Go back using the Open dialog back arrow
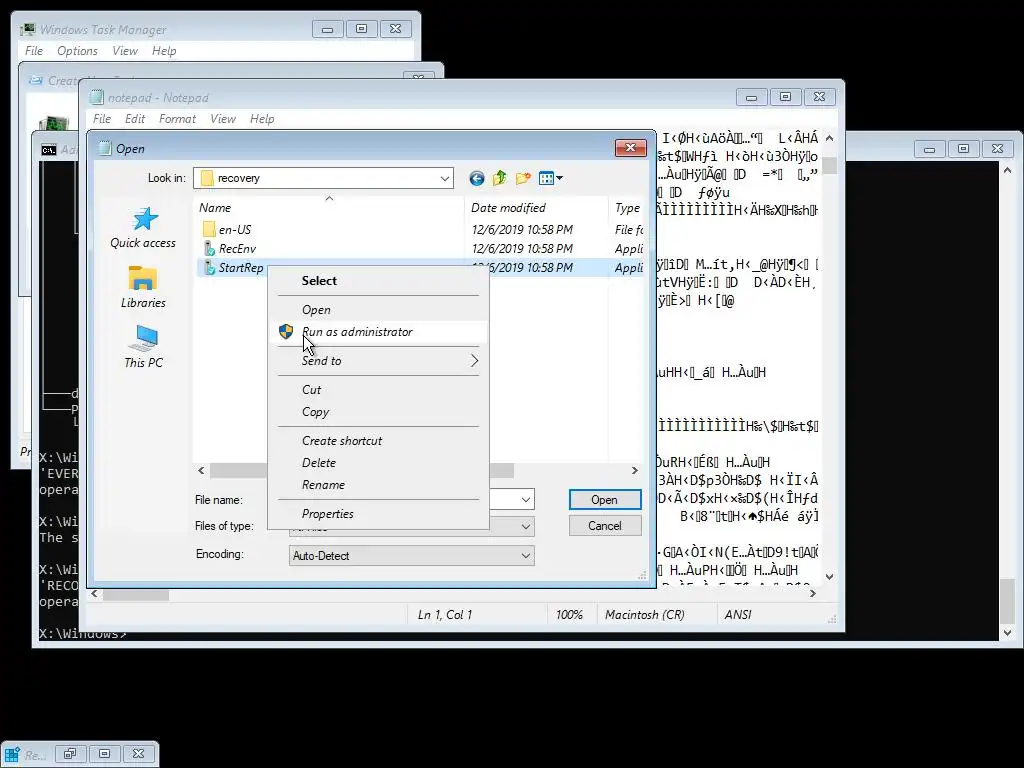 [477, 178]
